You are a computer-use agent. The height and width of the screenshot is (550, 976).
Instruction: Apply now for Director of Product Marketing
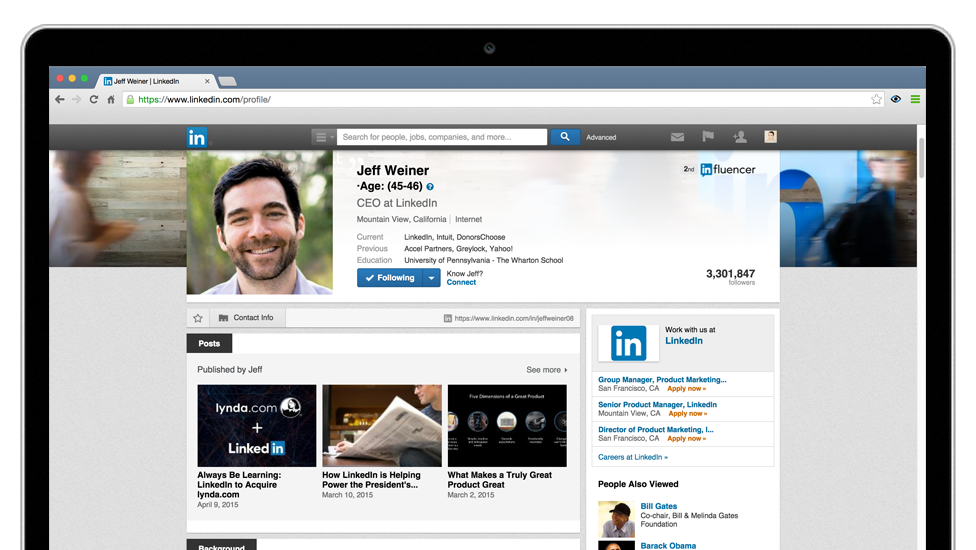click(687, 439)
